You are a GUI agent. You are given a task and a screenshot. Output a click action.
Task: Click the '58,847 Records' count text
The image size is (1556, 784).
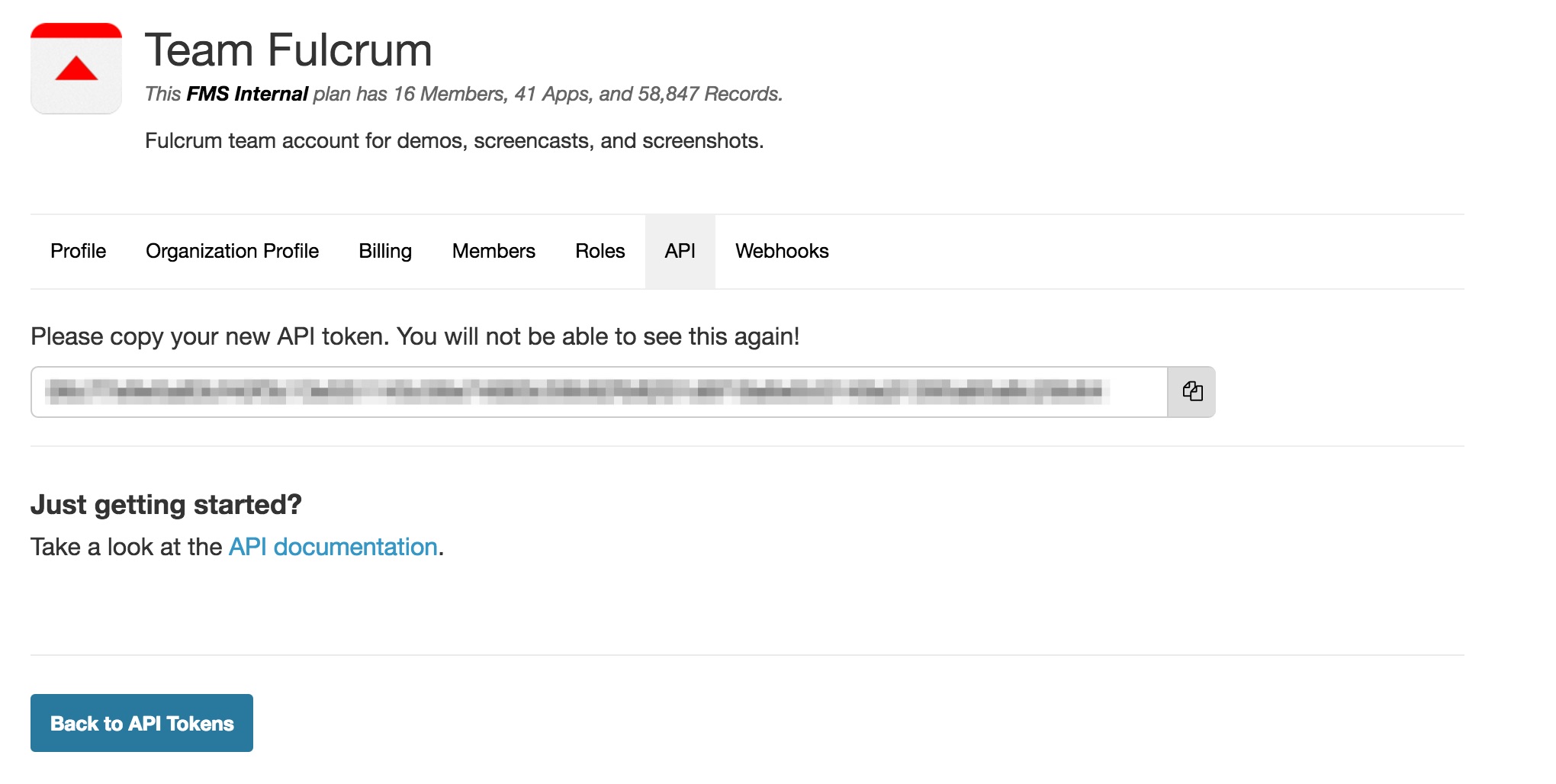click(709, 94)
